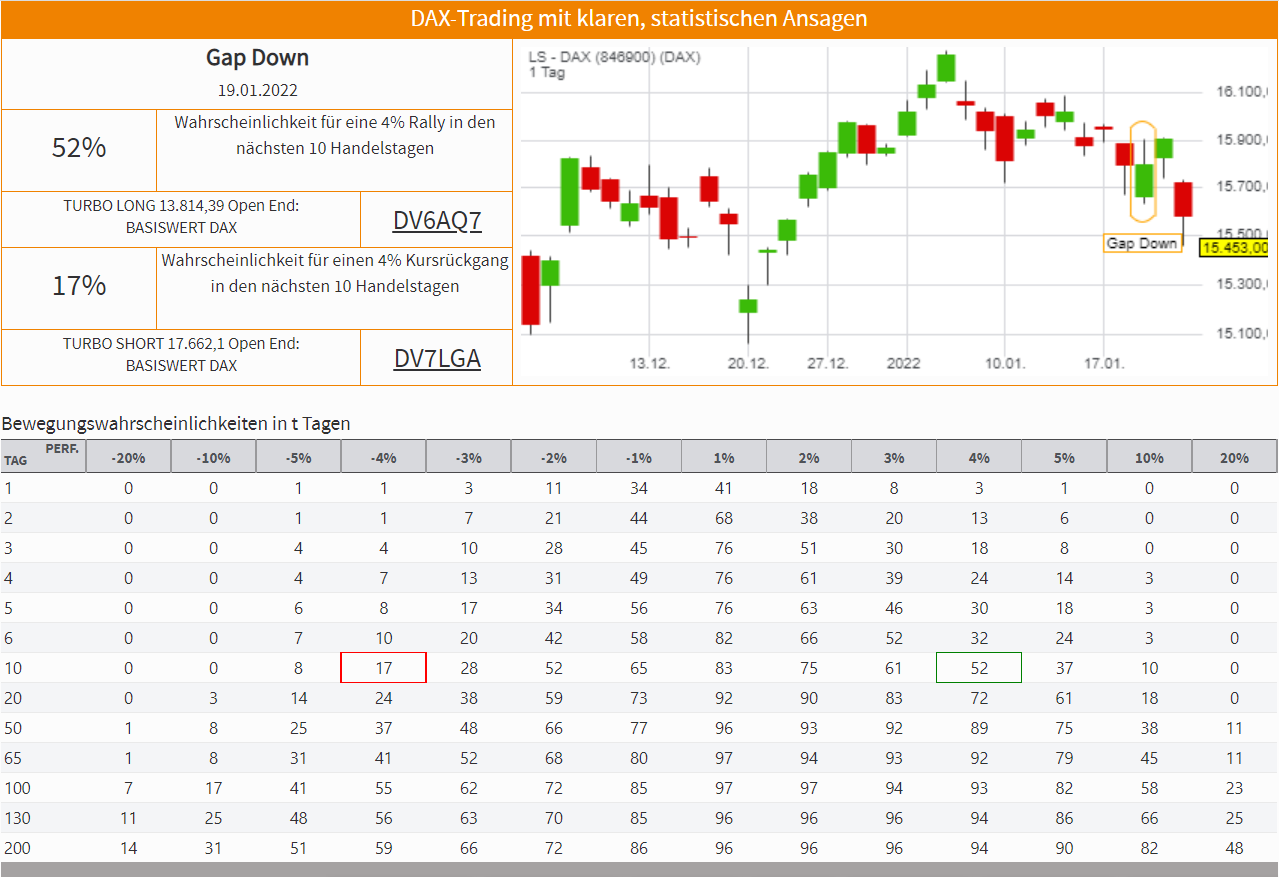Click the Gap Down annotation label in chart
Viewport: 1279px width, 877px height.
[1142, 243]
